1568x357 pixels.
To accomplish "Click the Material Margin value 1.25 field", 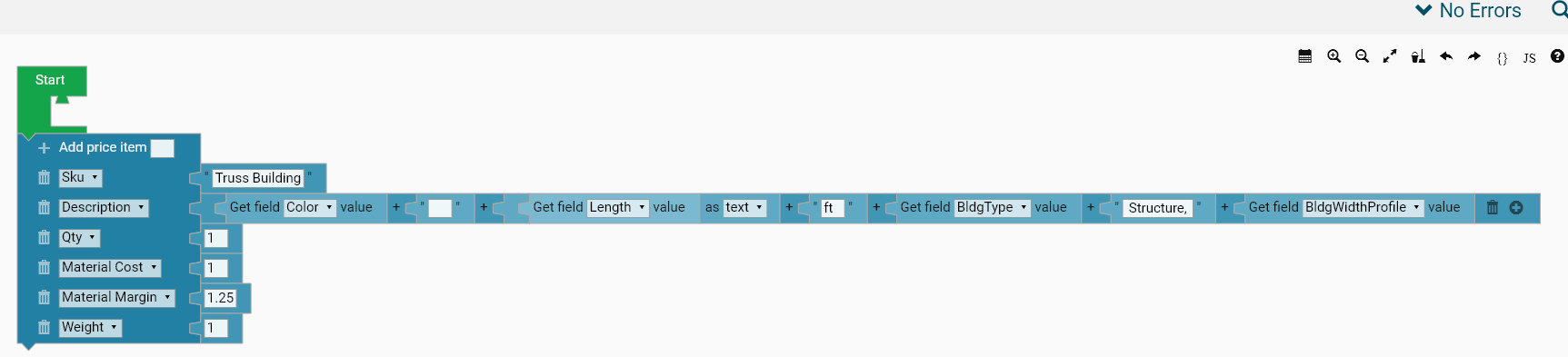I will click(x=220, y=298).
